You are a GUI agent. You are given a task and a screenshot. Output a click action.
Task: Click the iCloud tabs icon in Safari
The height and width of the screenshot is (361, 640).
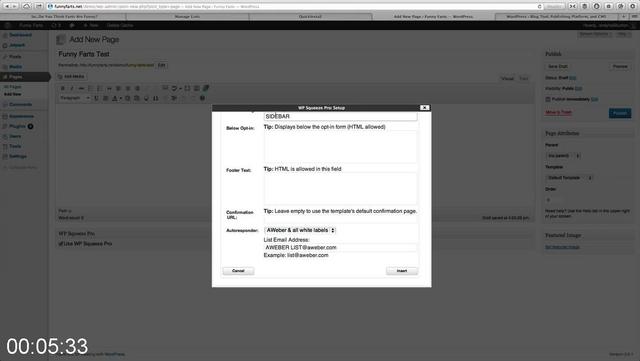click(27, 6)
